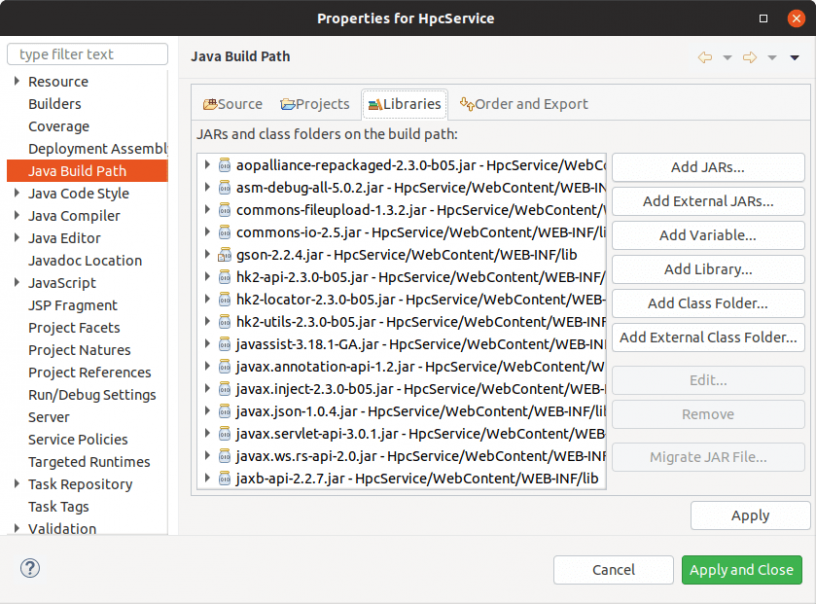Click the gson-2.2.4.jar file icon

(224, 254)
